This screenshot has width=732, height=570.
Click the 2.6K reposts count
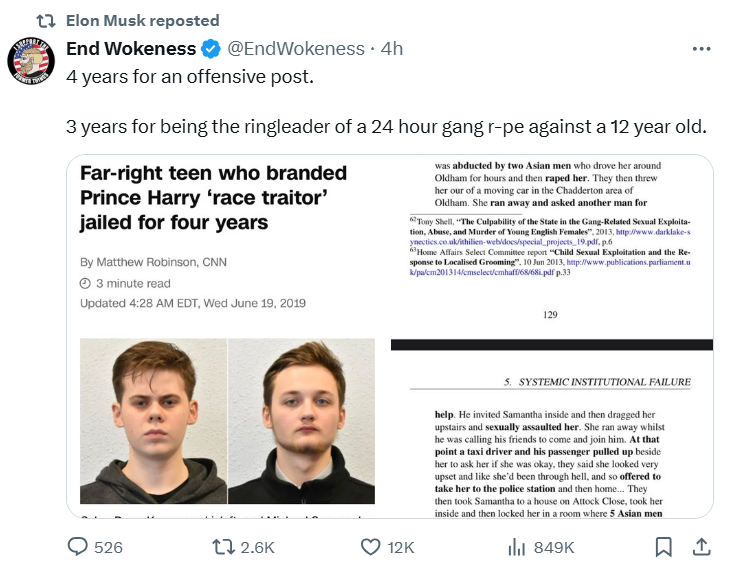click(x=257, y=548)
